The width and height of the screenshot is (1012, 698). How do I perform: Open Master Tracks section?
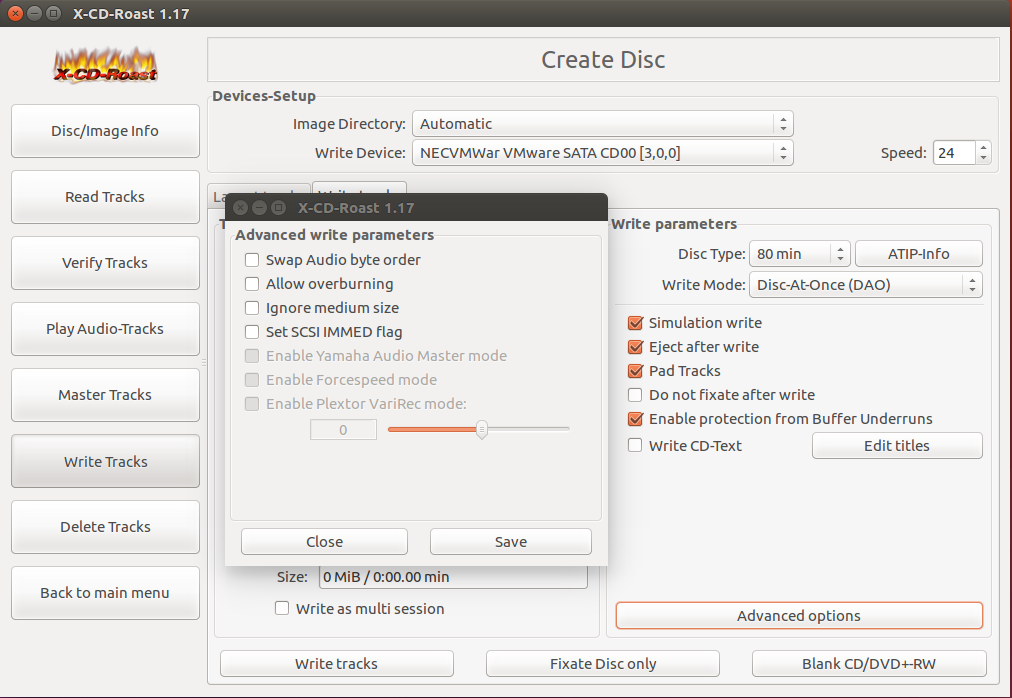click(x=105, y=395)
